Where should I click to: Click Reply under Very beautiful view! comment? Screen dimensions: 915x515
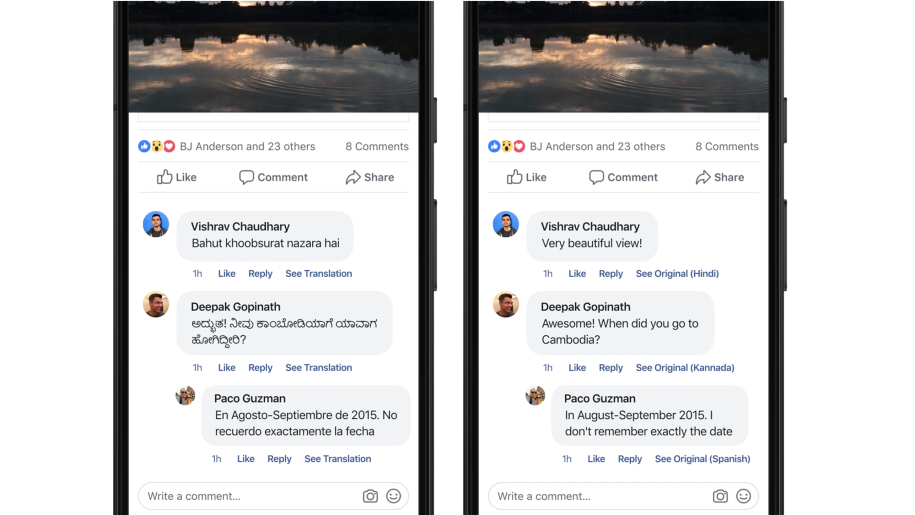pos(611,274)
